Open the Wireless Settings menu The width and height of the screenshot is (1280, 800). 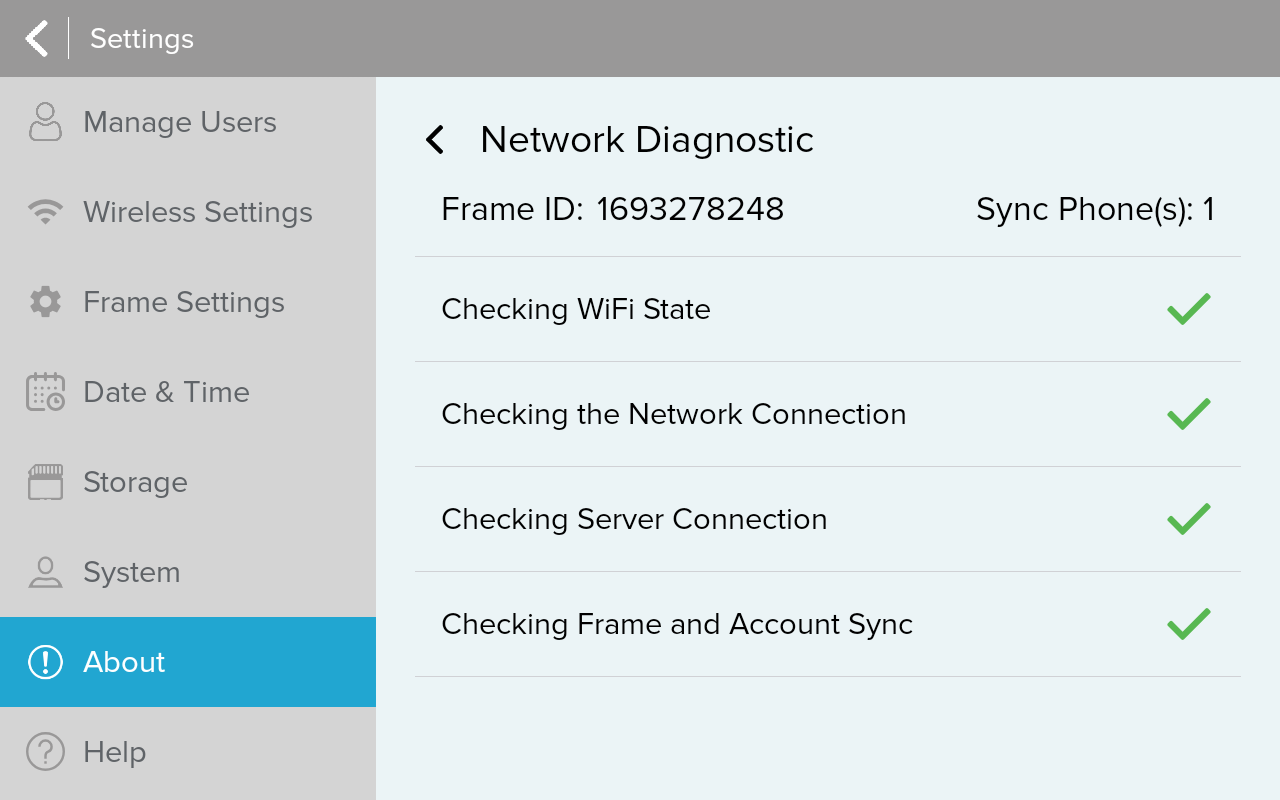(x=198, y=212)
